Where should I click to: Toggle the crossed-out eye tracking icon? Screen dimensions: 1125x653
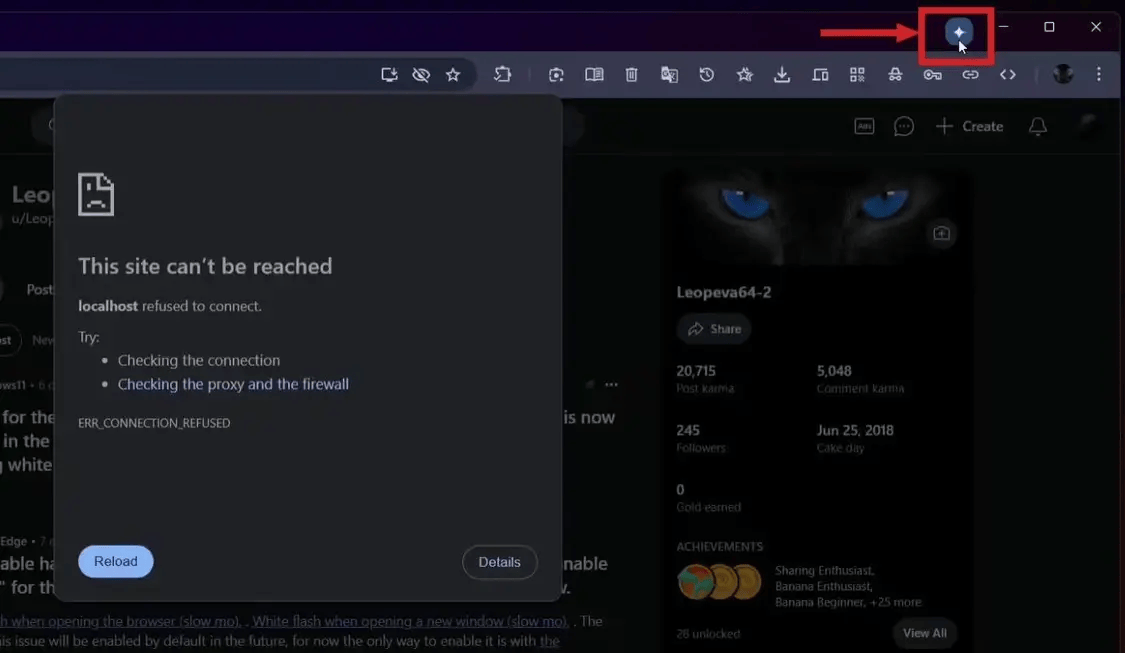click(421, 75)
